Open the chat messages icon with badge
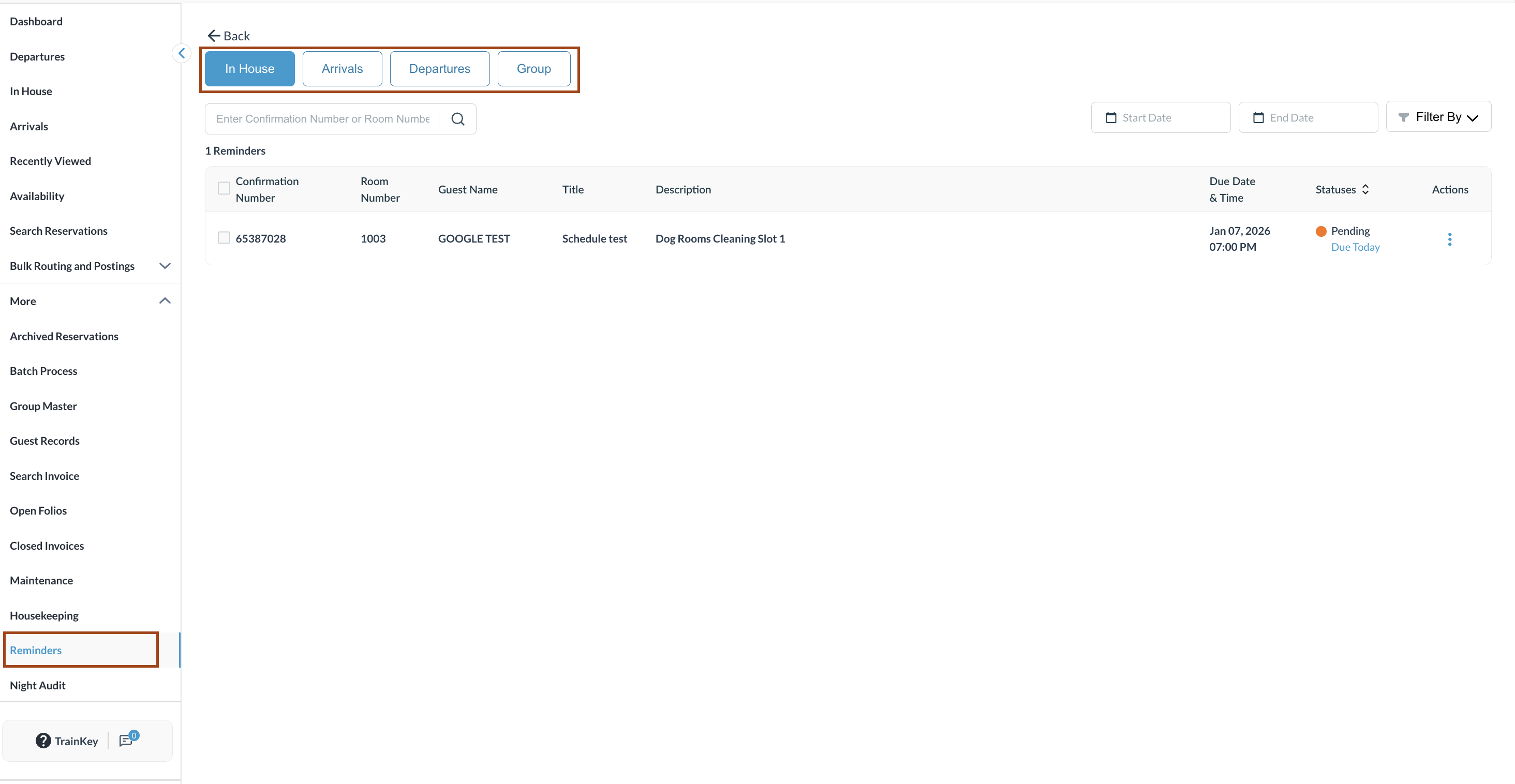 tap(126, 741)
